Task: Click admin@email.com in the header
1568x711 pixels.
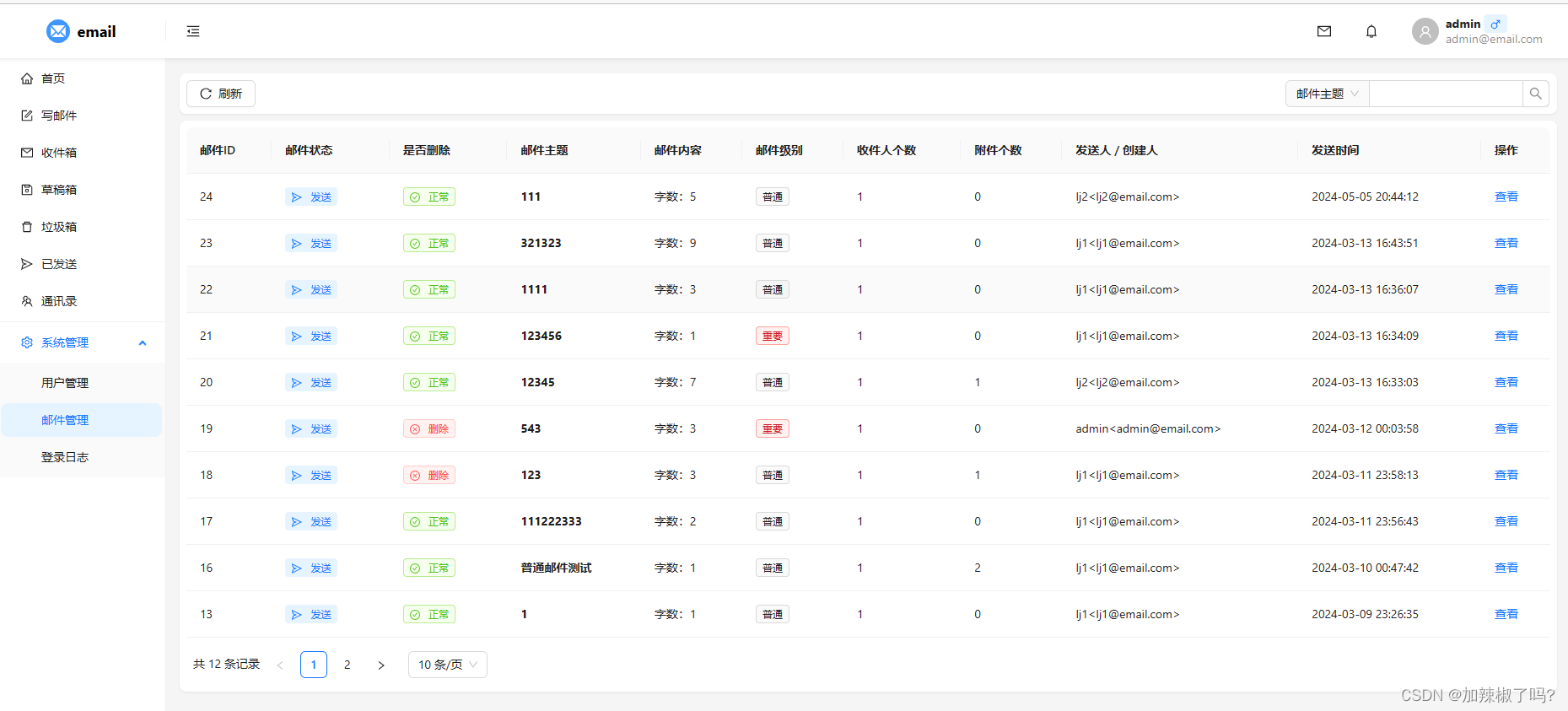Action: pos(1494,39)
